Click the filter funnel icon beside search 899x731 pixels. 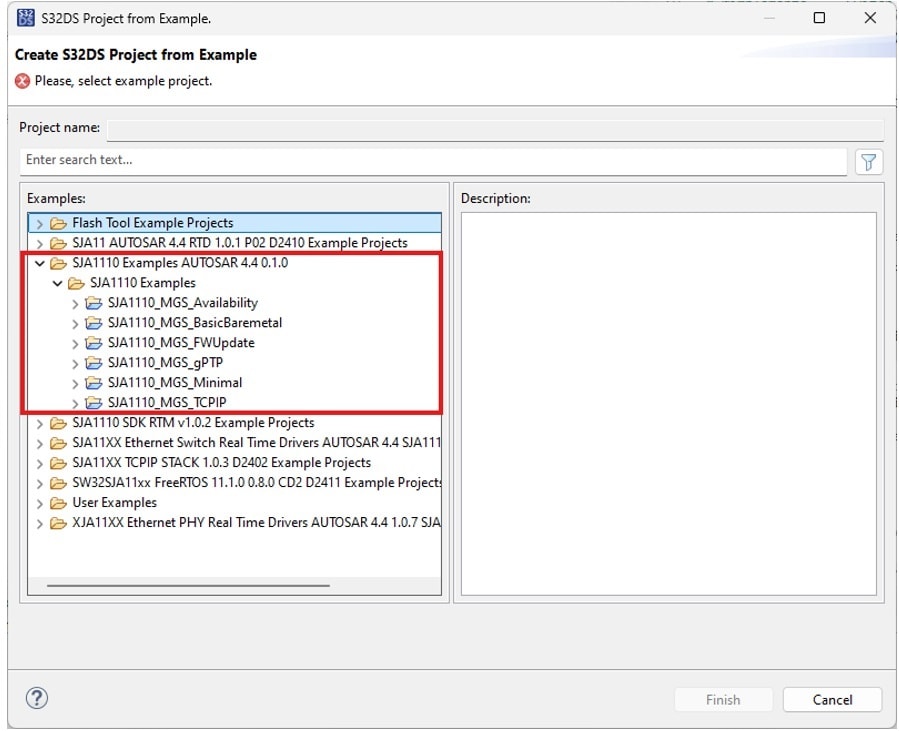pyautogui.click(x=869, y=161)
